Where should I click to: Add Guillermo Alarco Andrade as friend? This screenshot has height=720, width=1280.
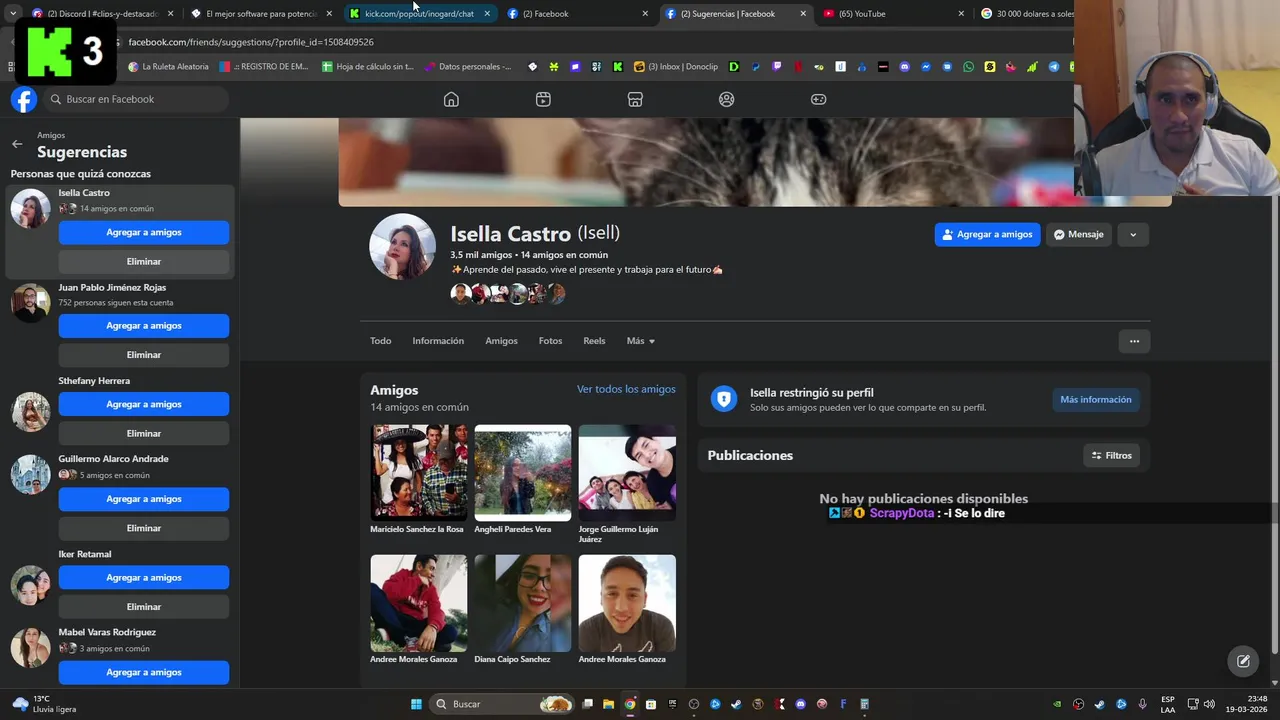(x=144, y=498)
